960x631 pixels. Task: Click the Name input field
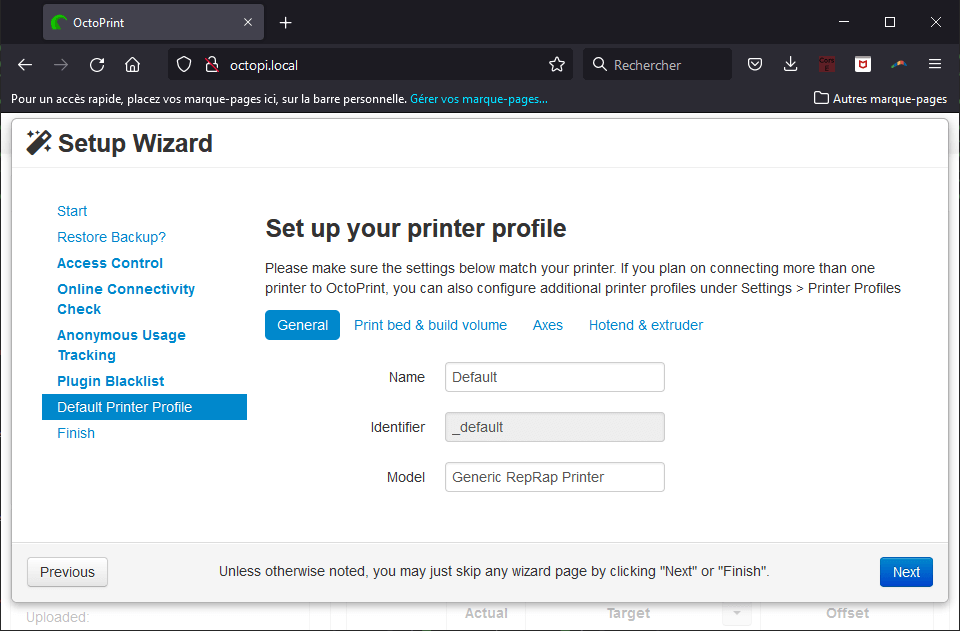tap(555, 377)
